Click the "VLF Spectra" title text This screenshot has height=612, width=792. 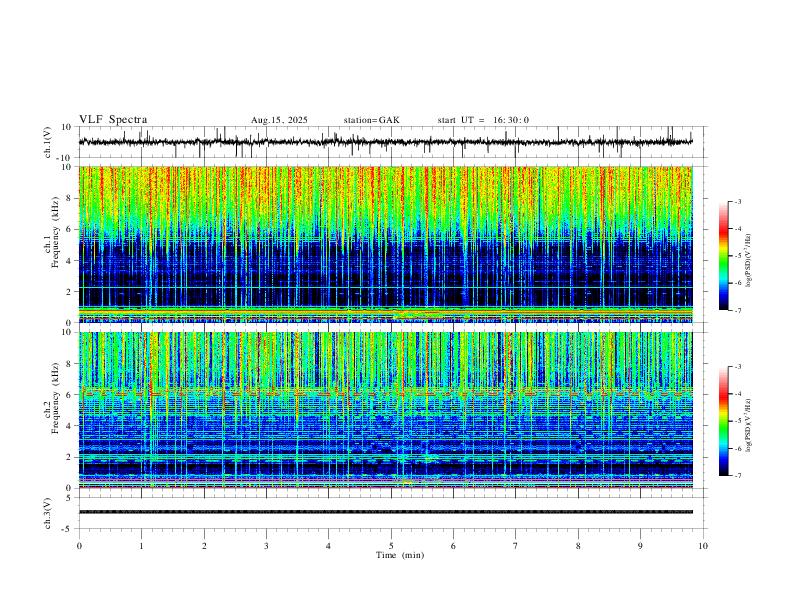tap(113, 120)
